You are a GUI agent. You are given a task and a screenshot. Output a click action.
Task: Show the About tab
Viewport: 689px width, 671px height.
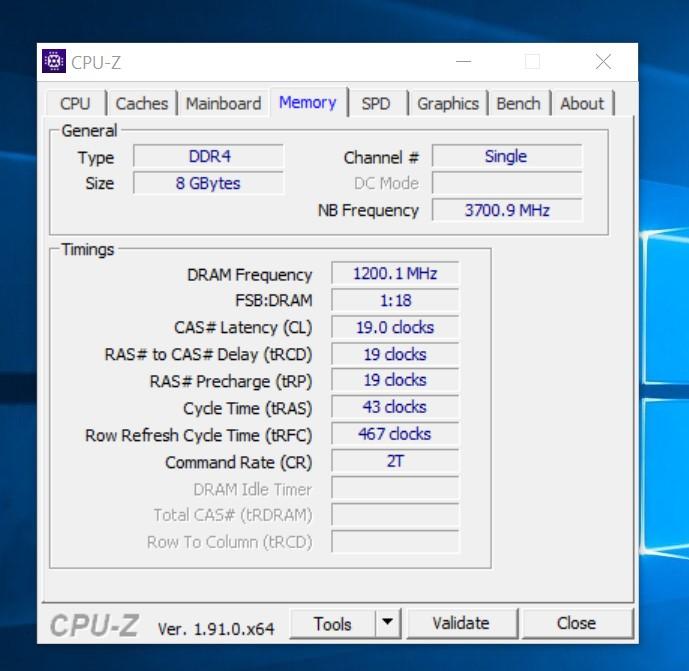582,104
